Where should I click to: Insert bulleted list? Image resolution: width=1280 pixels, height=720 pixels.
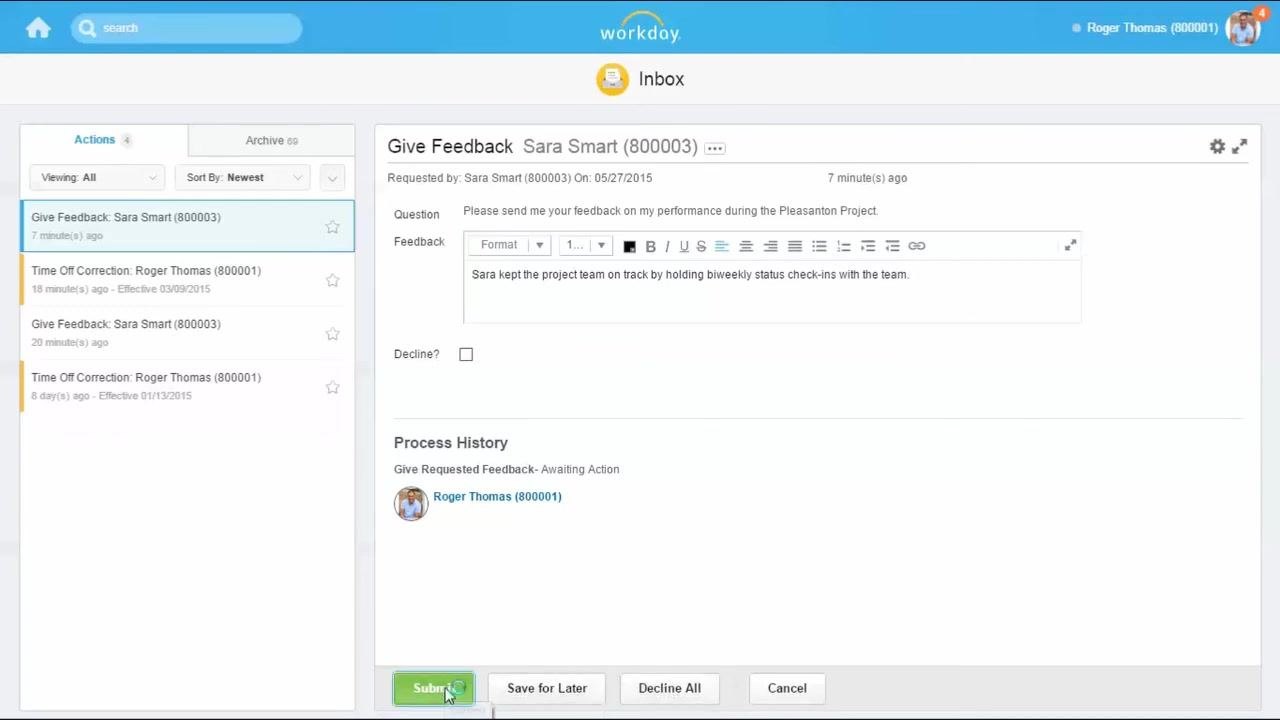(x=819, y=246)
